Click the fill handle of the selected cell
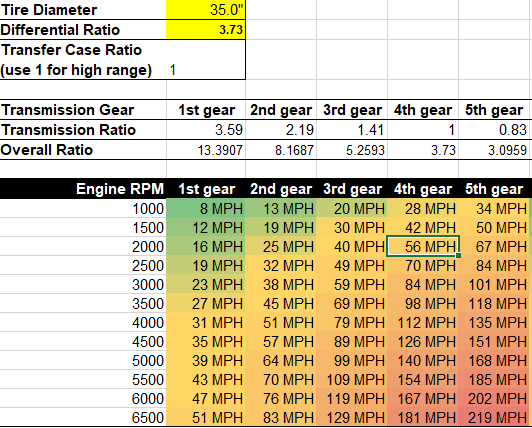This screenshot has height=428, width=532. tap(458, 255)
